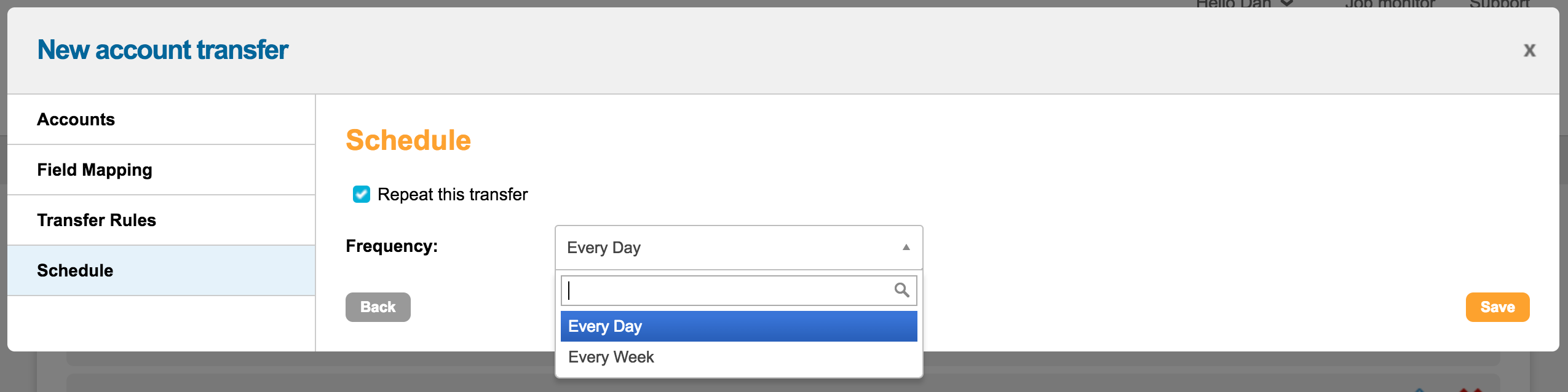Click the Frequency field label
Viewport: 1568px width, 392px height.
click(x=392, y=246)
